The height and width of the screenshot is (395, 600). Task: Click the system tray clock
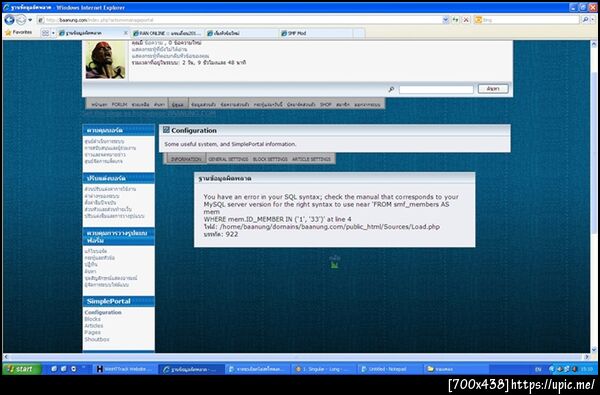587,369
